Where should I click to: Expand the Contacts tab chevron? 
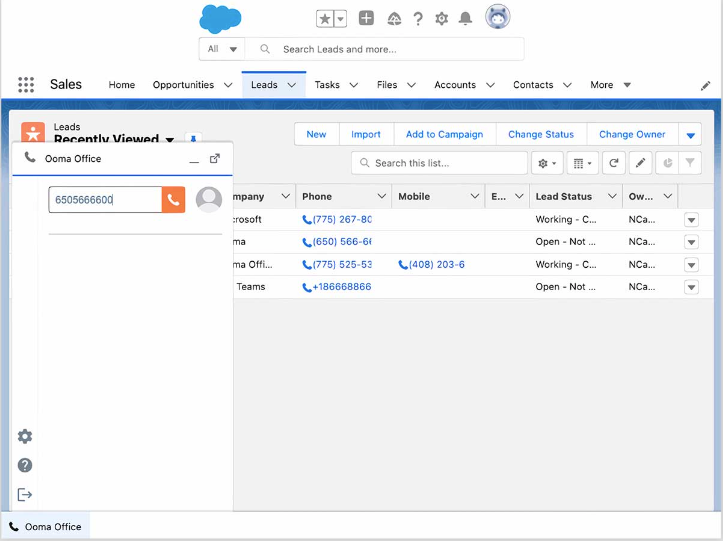568,85
